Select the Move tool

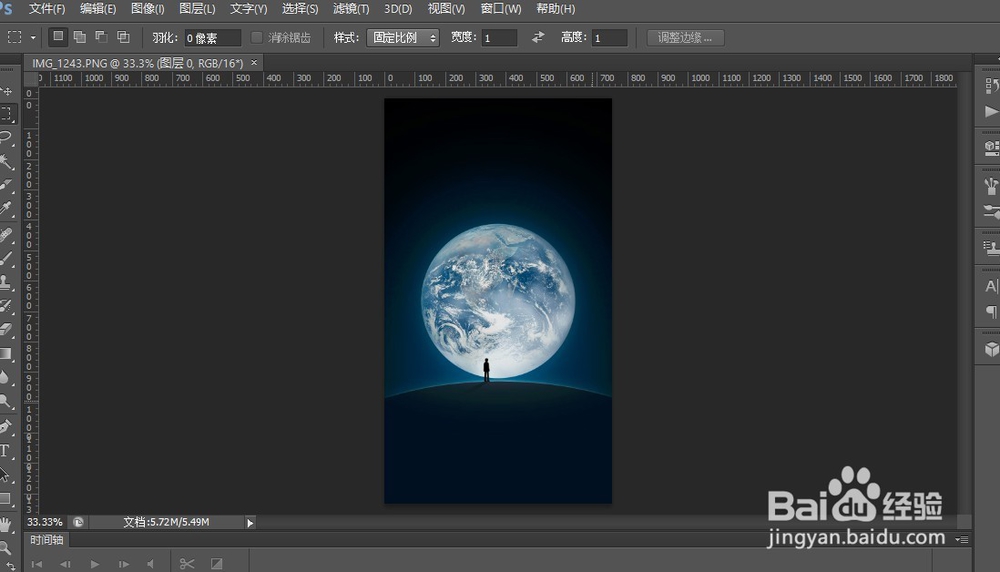[6, 91]
